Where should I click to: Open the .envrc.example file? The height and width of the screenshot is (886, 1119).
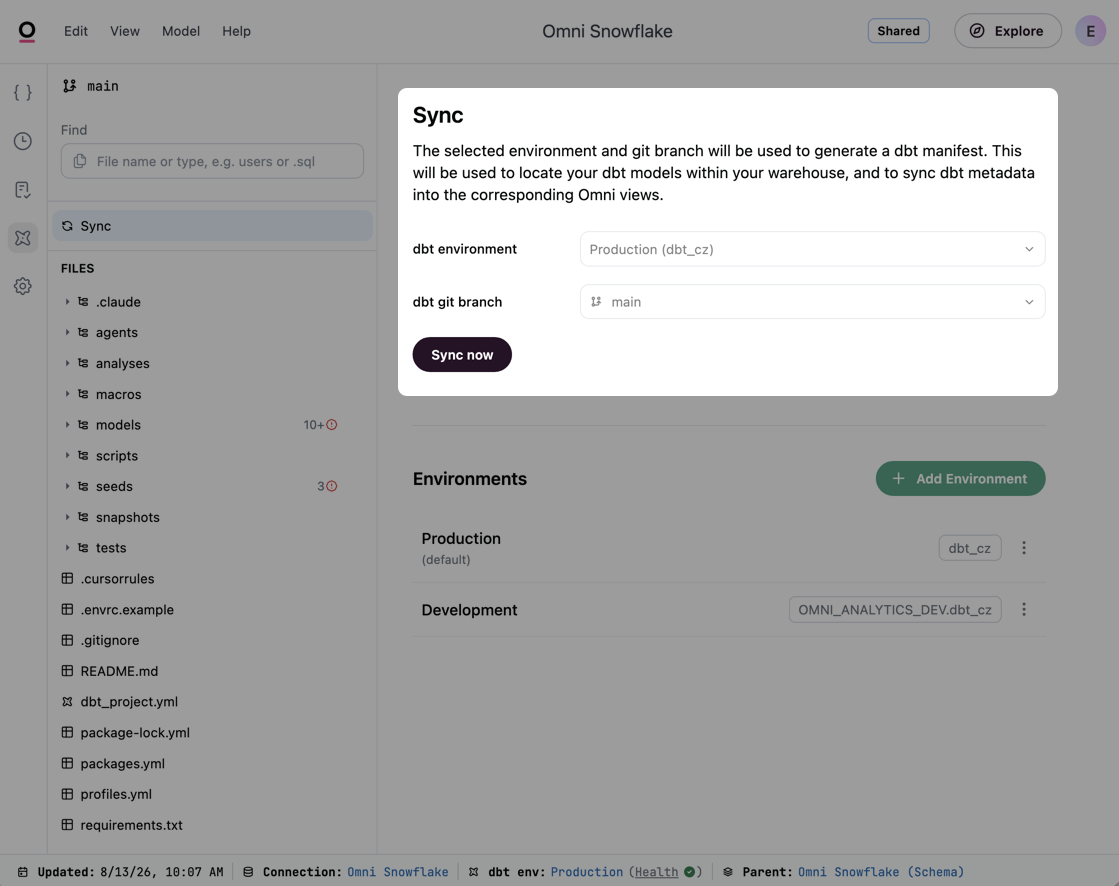[127, 609]
